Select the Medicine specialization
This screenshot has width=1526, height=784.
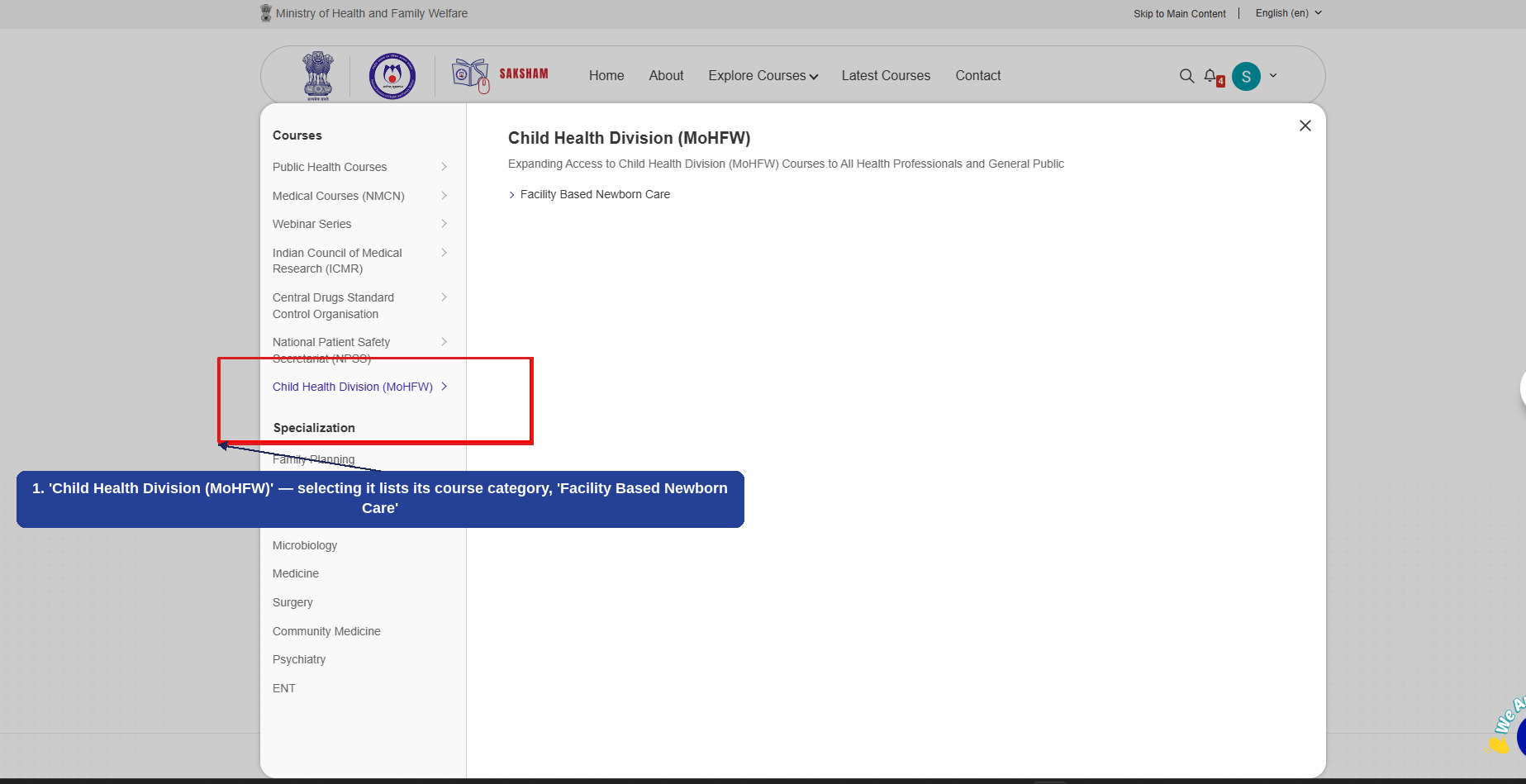click(x=296, y=573)
